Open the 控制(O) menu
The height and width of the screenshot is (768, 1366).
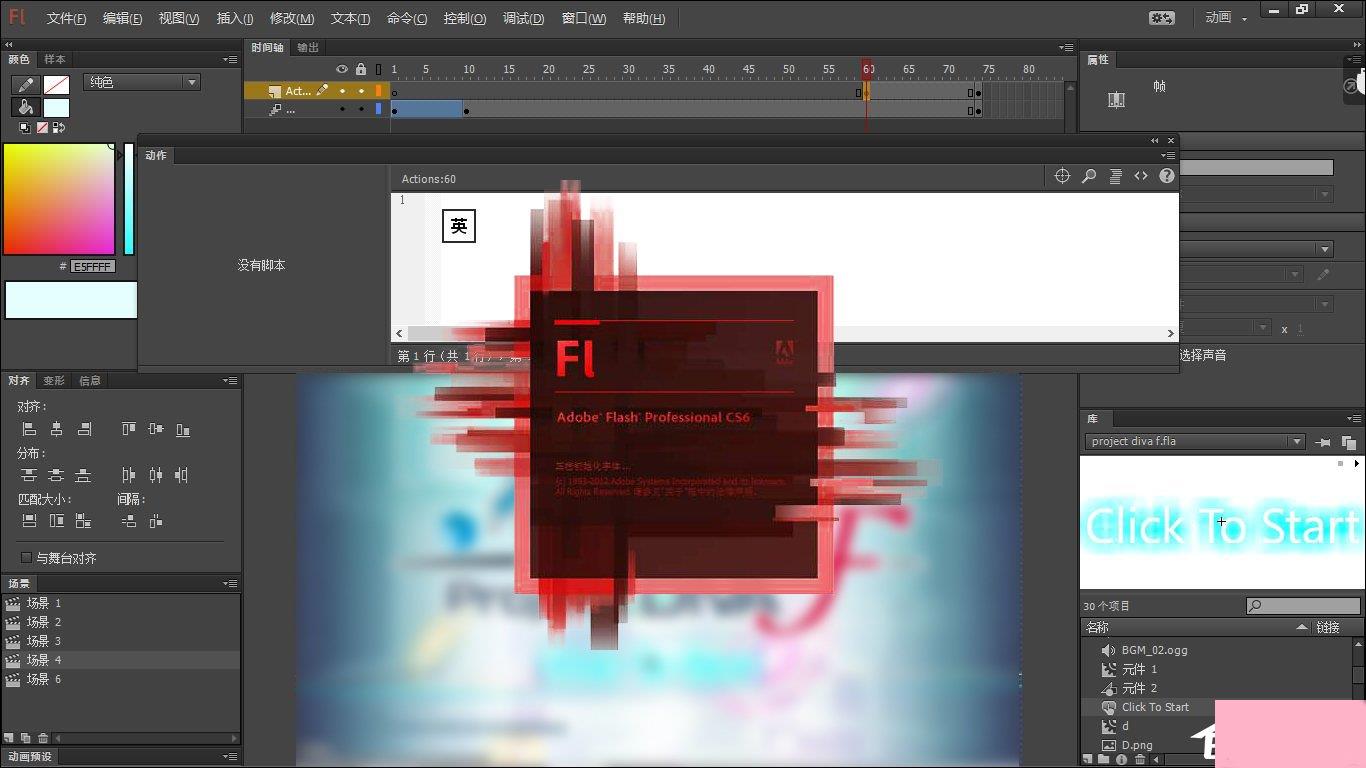coord(465,18)
